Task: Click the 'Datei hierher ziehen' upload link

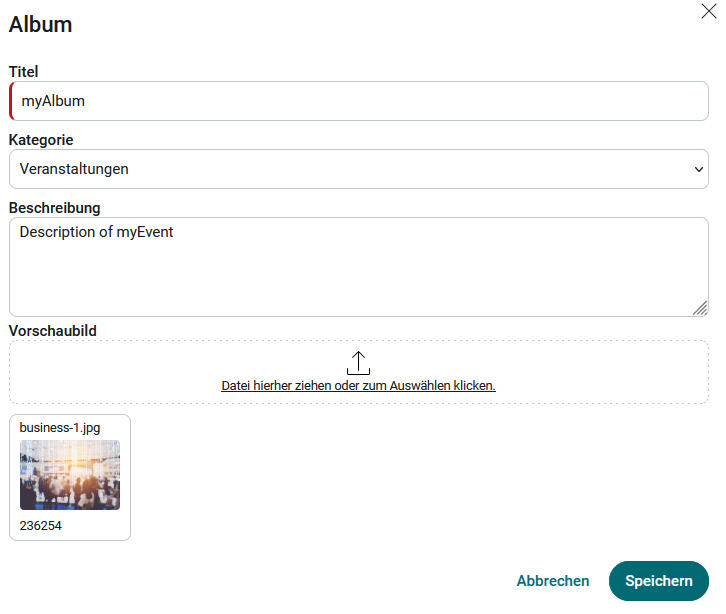Action: coord(358,385)
